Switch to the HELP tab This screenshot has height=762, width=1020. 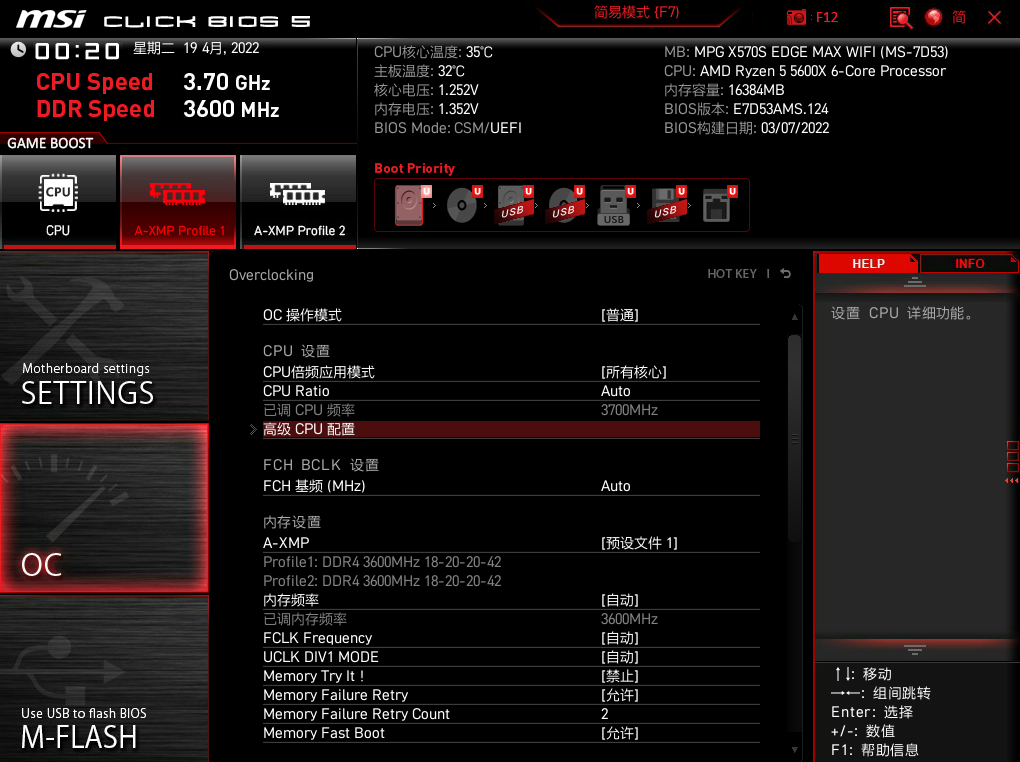point(868,264)
